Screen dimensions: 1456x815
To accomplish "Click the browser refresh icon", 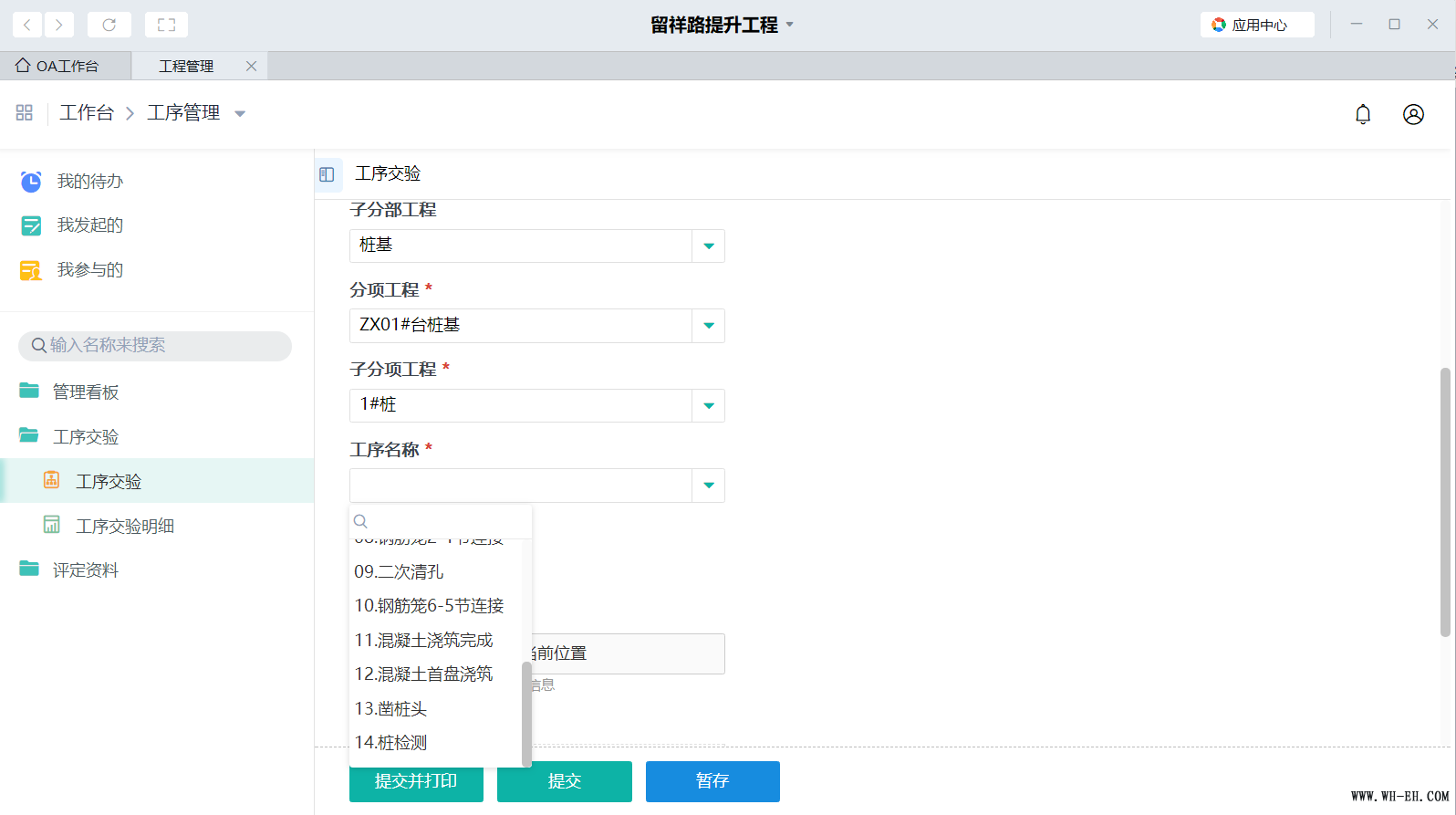I will click(109, 25).
